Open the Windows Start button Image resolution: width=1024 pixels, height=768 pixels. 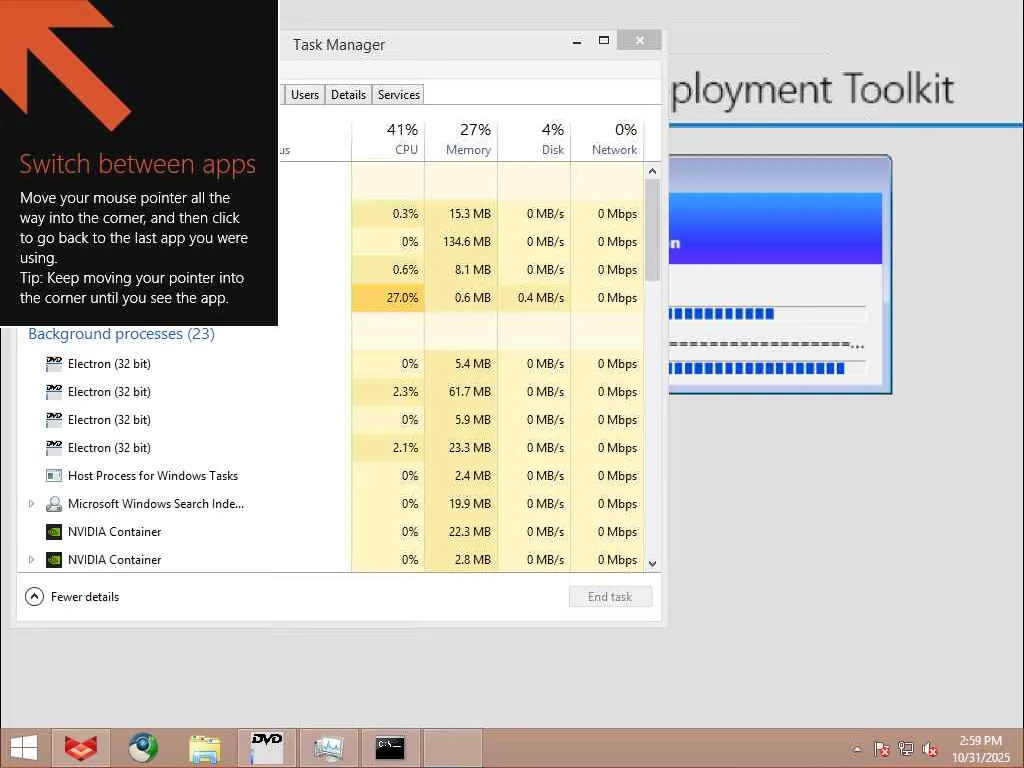point(24,748)
